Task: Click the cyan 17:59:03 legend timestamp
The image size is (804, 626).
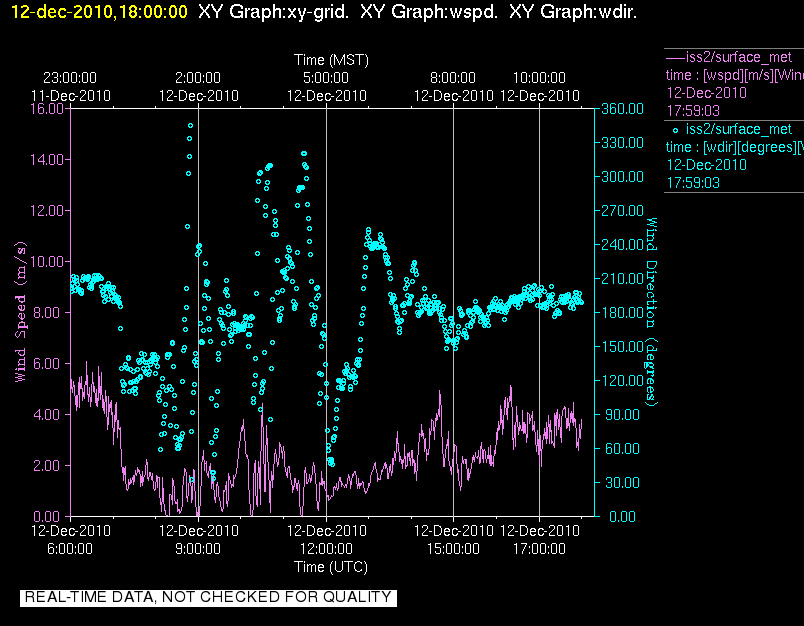Action: [693, 183]
